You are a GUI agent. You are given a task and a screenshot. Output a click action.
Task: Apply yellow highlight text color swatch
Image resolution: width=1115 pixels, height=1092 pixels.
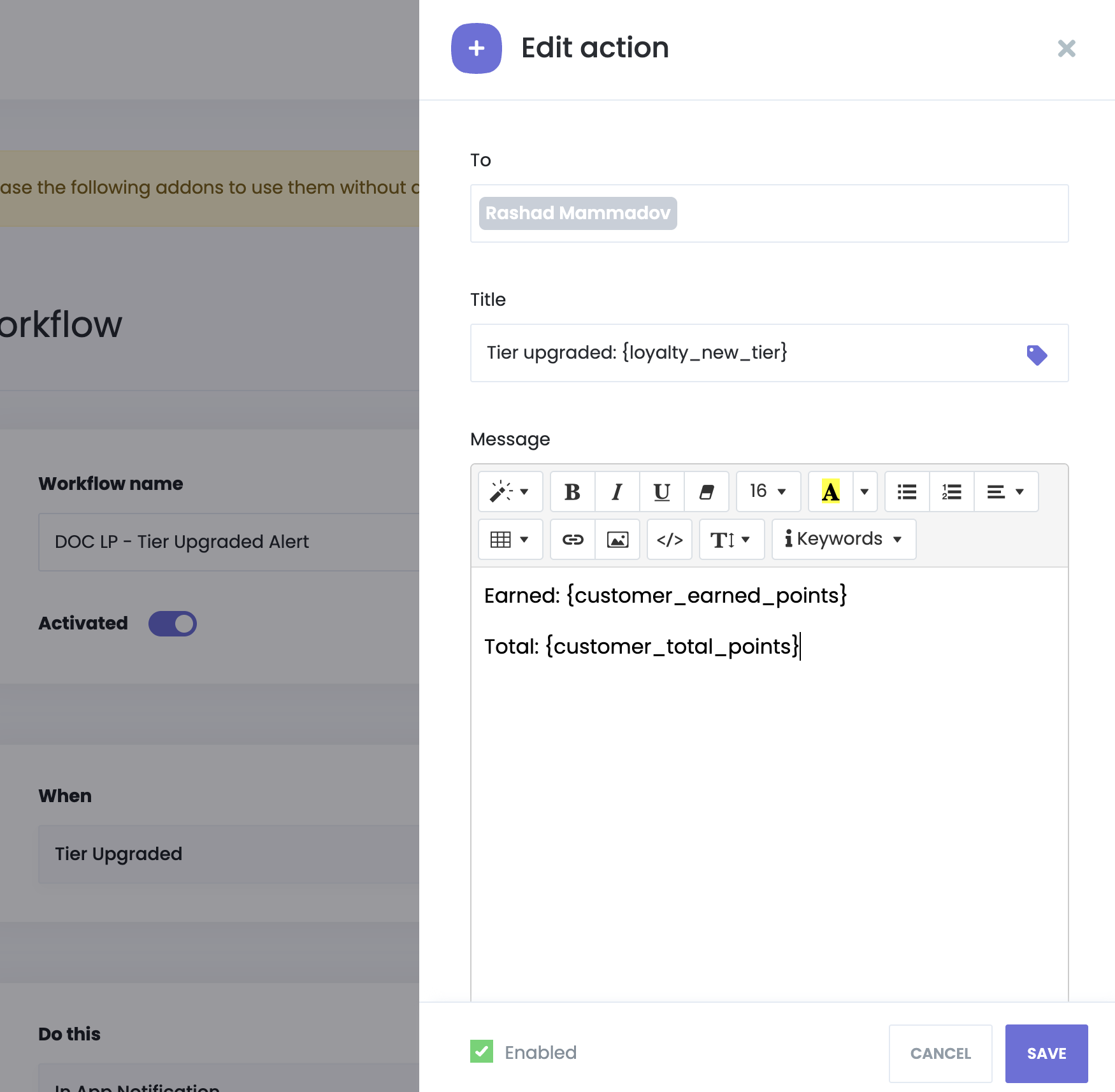click(x=830, y=492)
